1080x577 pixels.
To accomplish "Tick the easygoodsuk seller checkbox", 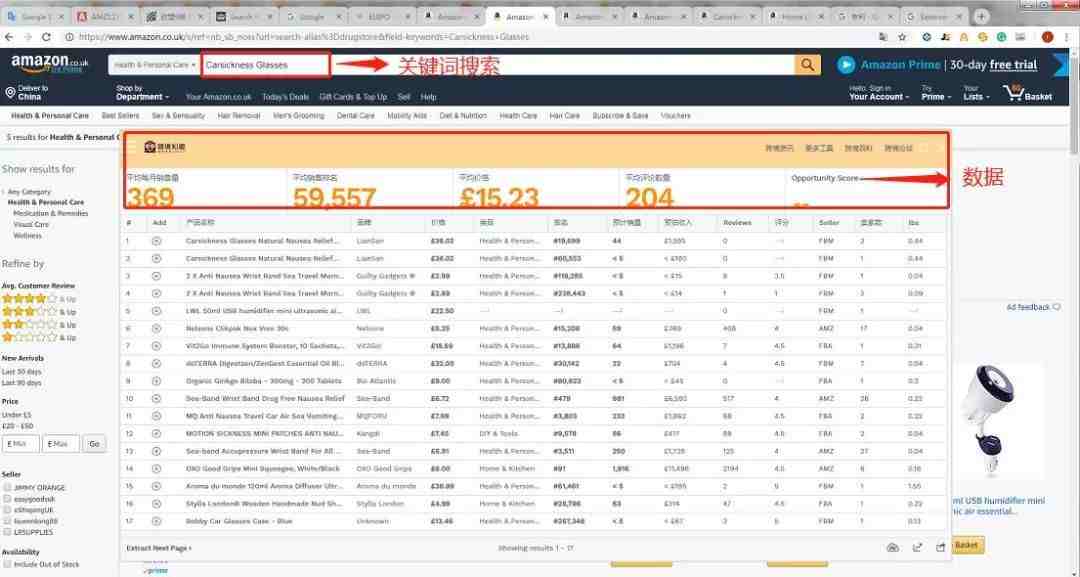I will pos(7,499).
